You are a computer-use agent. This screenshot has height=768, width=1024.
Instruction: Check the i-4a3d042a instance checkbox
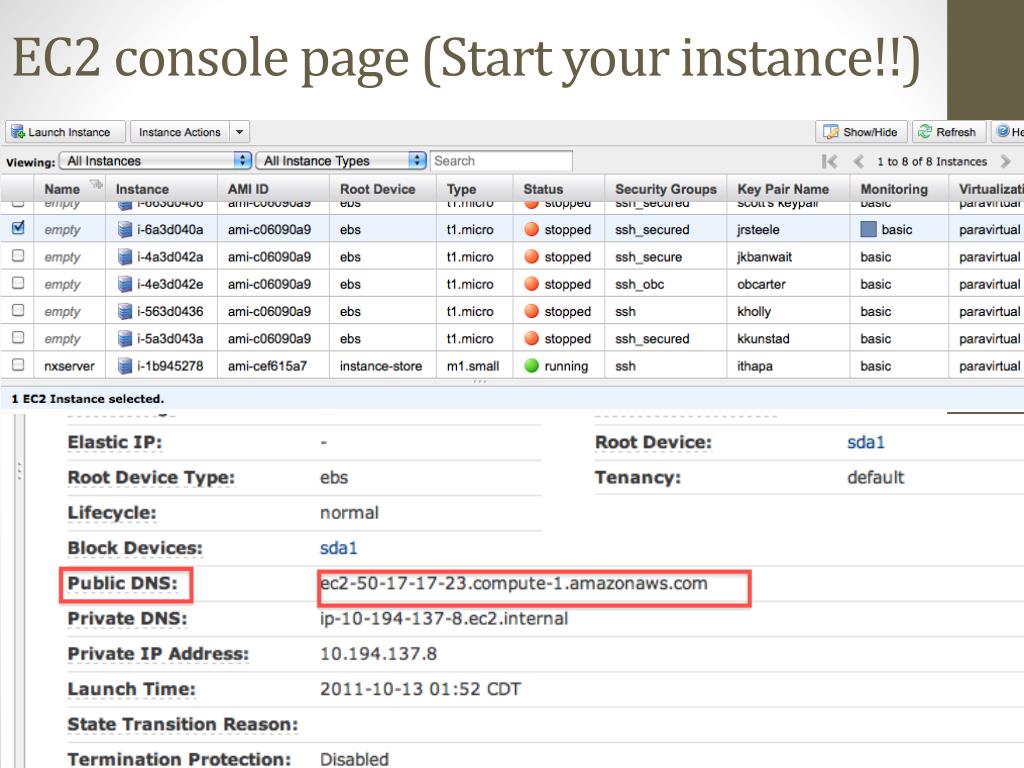click(18, 255)
